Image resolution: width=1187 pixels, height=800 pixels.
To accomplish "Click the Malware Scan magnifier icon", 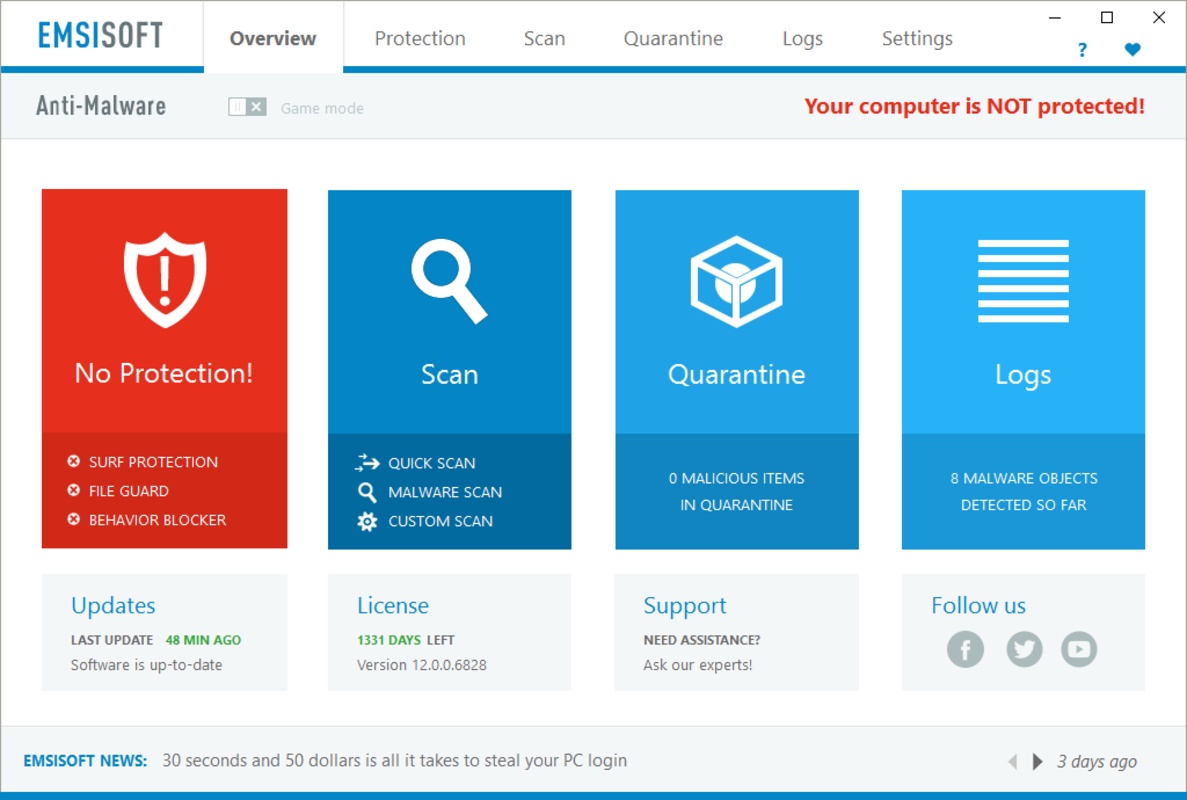I will [367, 492].
